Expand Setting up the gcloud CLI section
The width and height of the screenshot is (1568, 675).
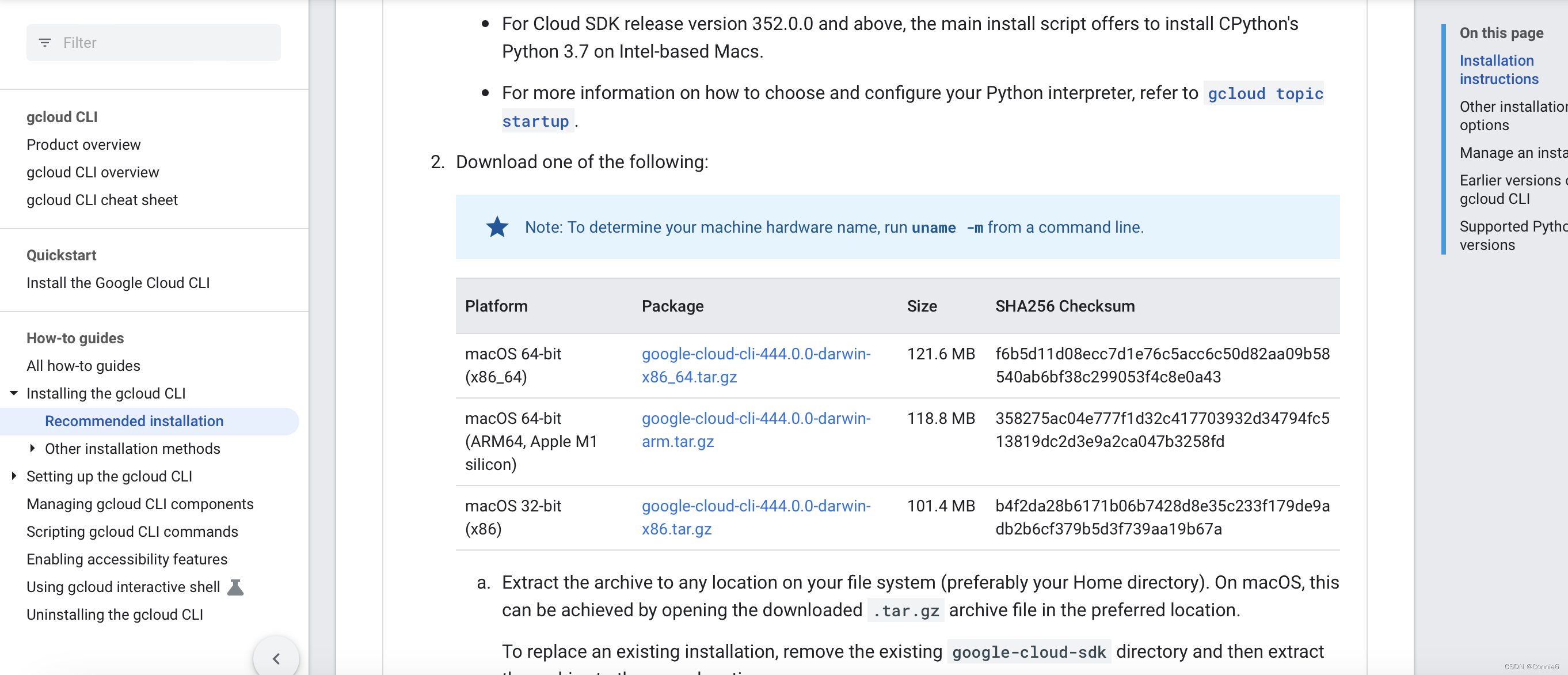coord(13,476)
